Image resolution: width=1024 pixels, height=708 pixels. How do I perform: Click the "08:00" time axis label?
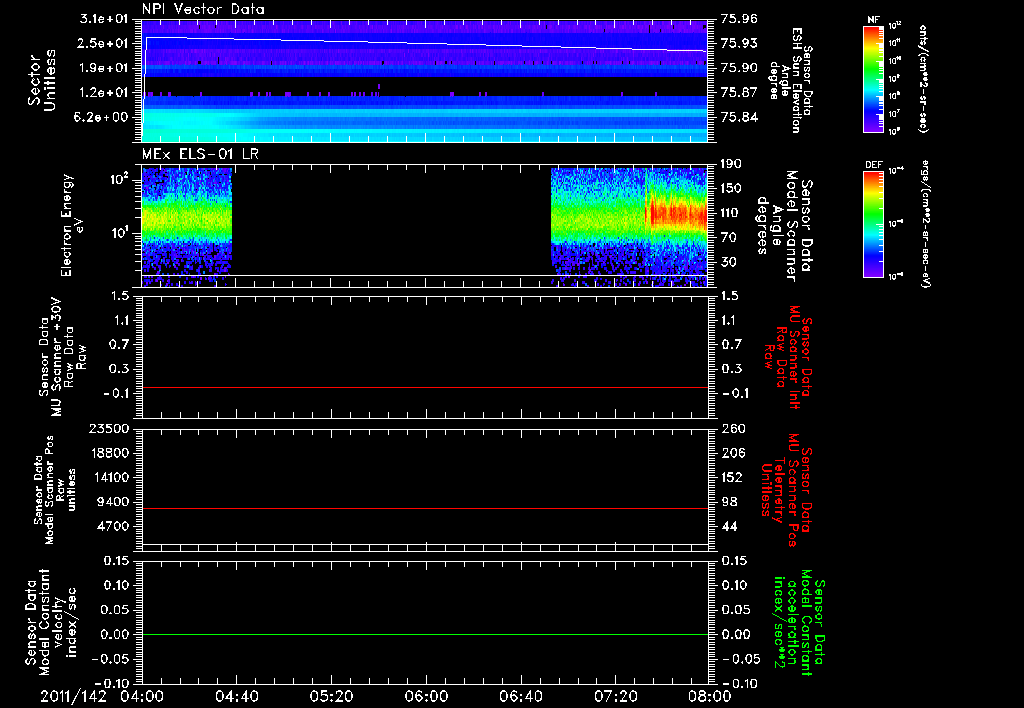[710, 696]
